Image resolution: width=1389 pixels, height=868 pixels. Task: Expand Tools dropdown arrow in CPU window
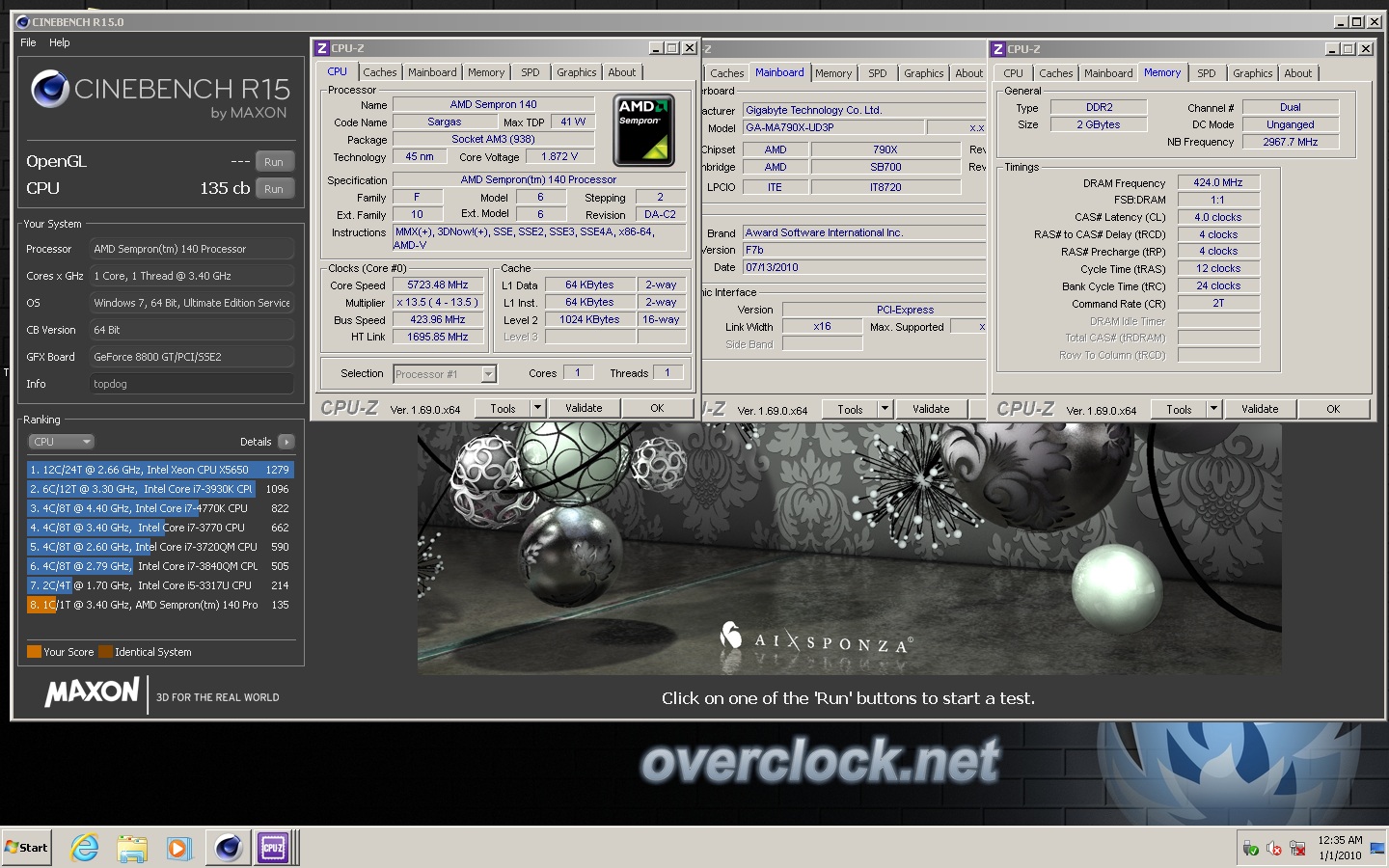(537, 408)
